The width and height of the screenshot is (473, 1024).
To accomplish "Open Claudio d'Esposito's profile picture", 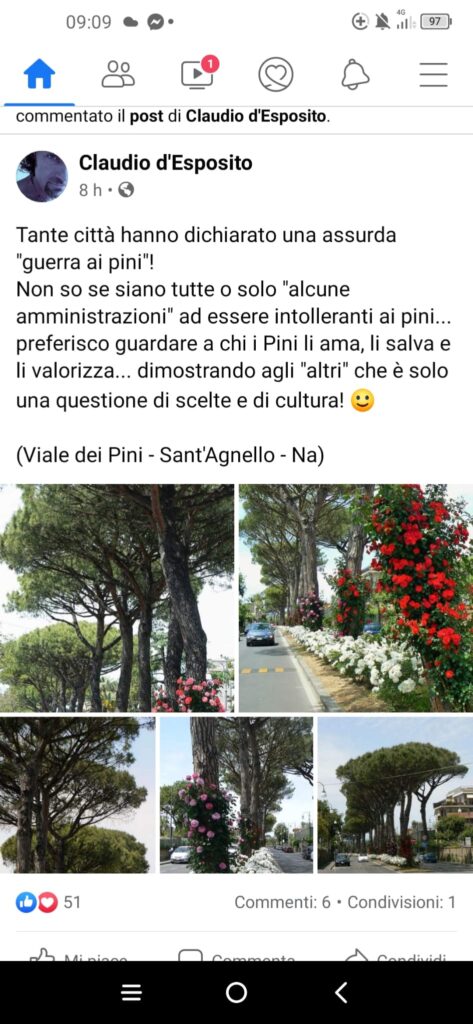I will click(42, 176).
